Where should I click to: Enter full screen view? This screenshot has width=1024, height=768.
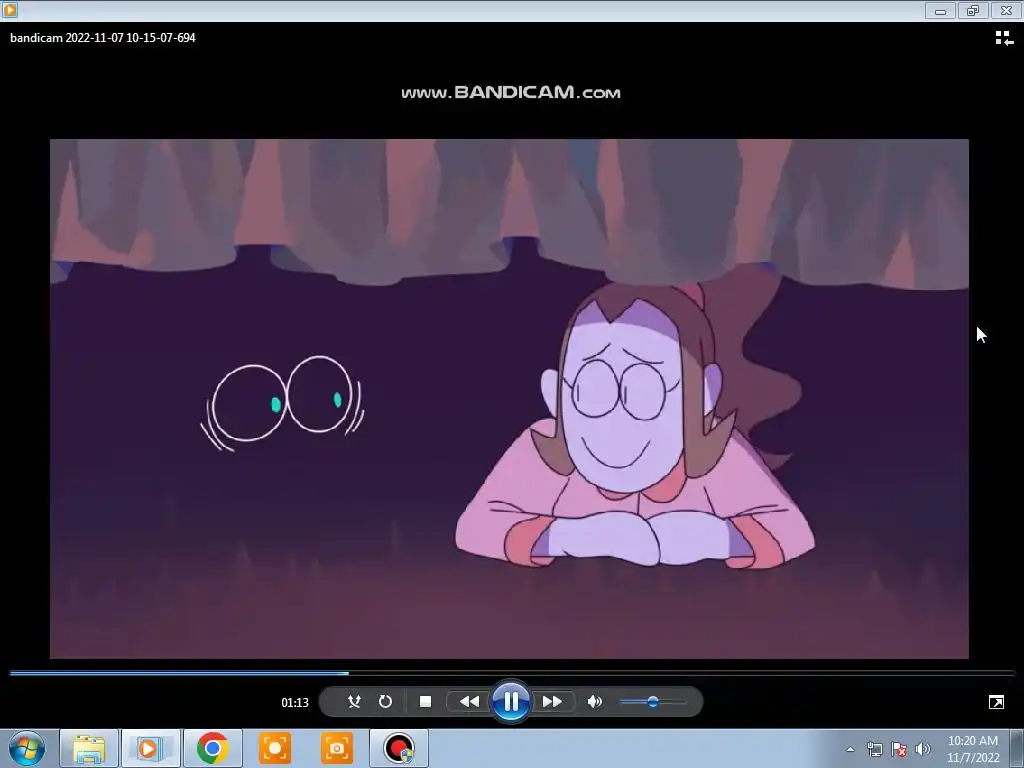997,702
